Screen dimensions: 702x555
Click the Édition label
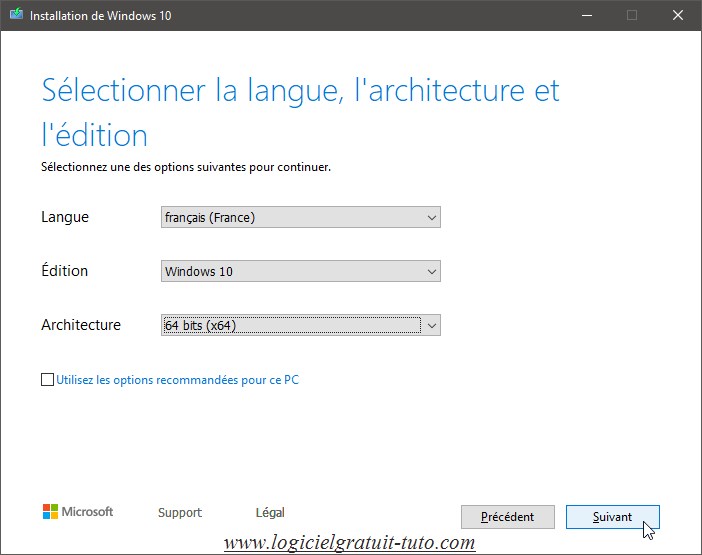[x=64, y=270]
